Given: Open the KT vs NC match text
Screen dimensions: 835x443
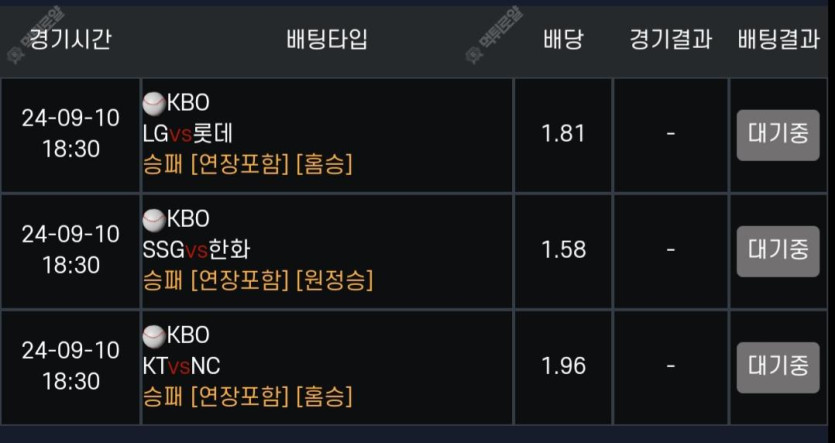Looking at the screenshot, I should coord(181,366).
